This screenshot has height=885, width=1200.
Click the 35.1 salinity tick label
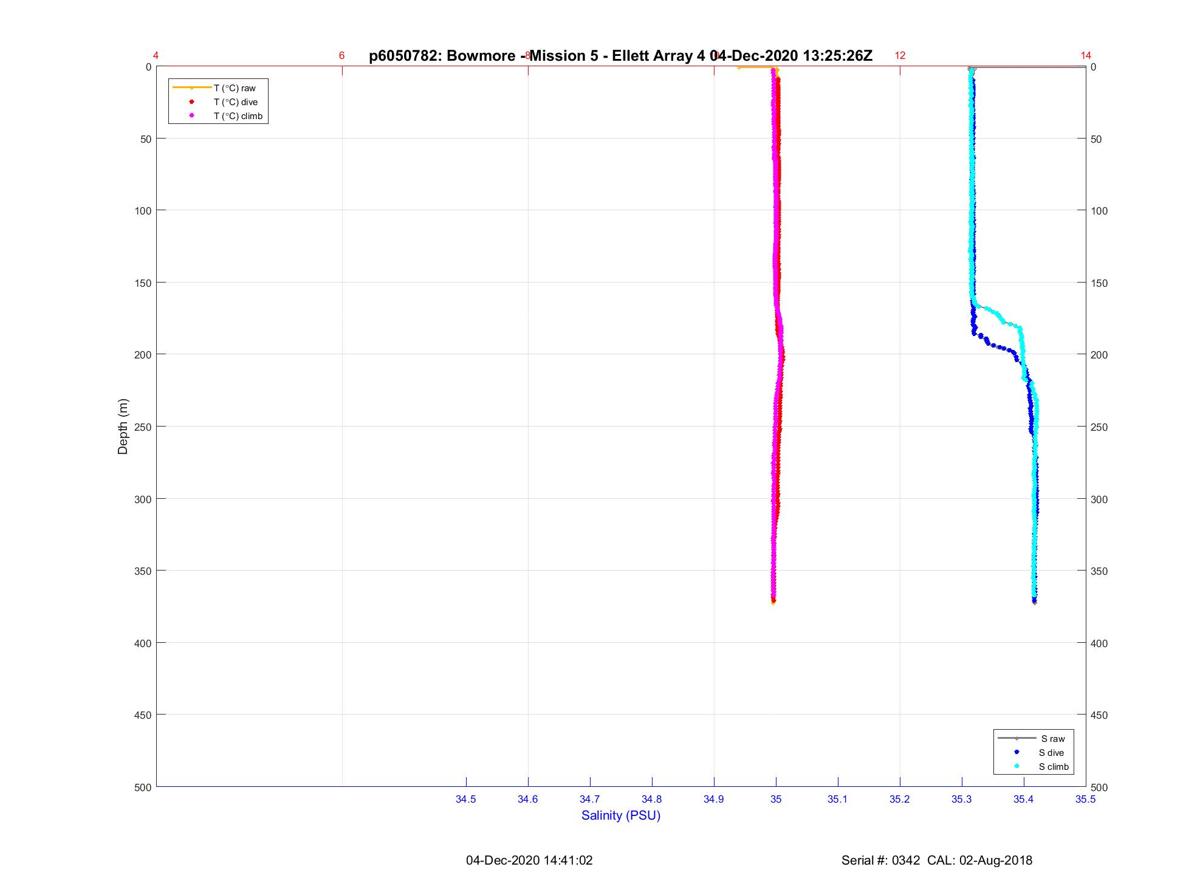tap(838, 799)
